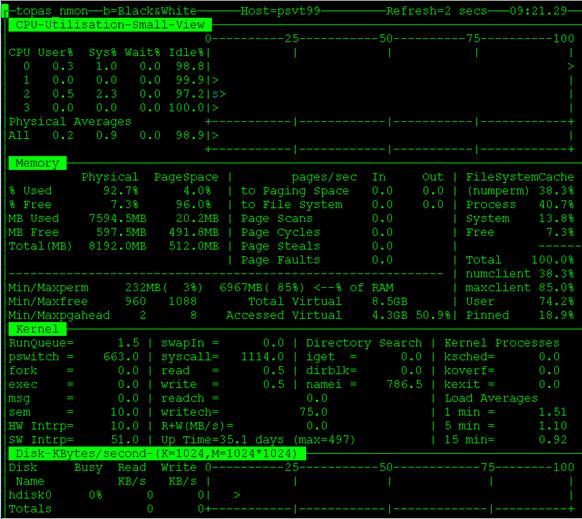Click the RunQueue value 1.5
The image size is (582, 519).
pos(128,343)
